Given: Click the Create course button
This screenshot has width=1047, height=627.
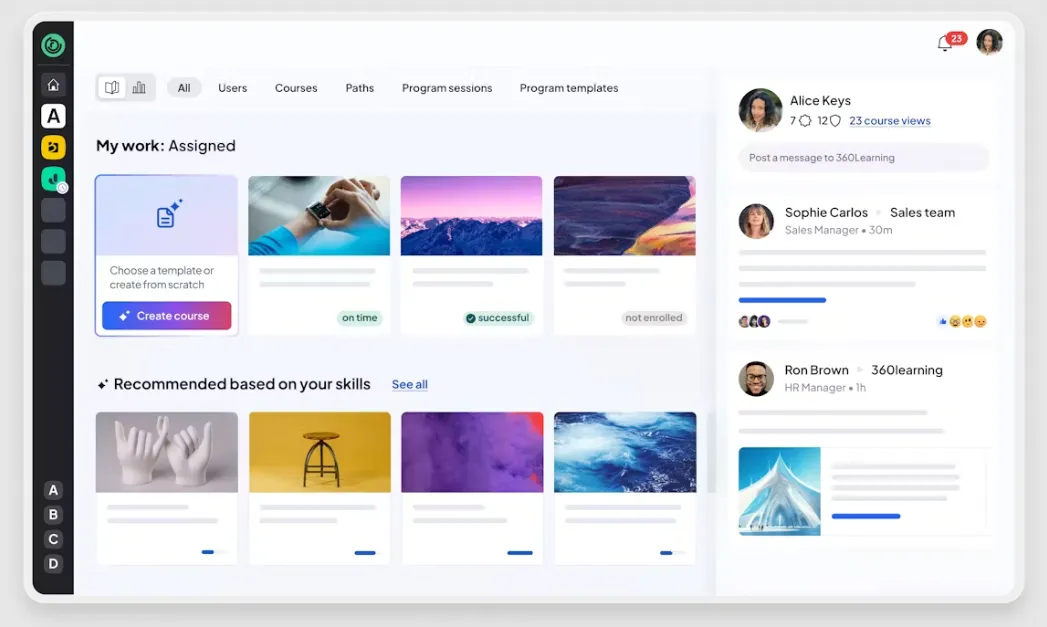Looking at the screenshot, I should pos(166,316).
